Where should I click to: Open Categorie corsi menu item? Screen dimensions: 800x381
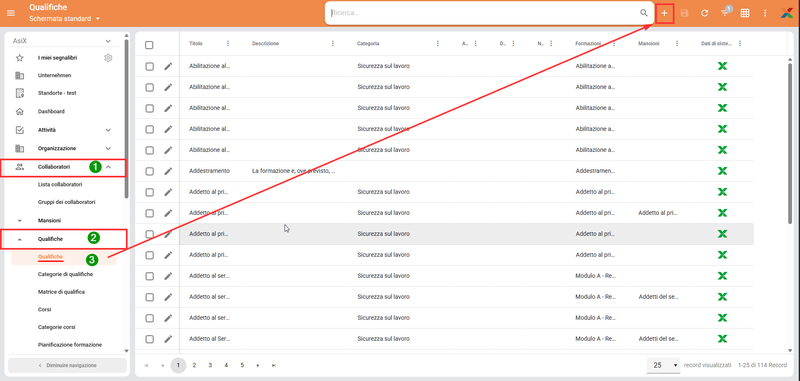tap(57, 327)
